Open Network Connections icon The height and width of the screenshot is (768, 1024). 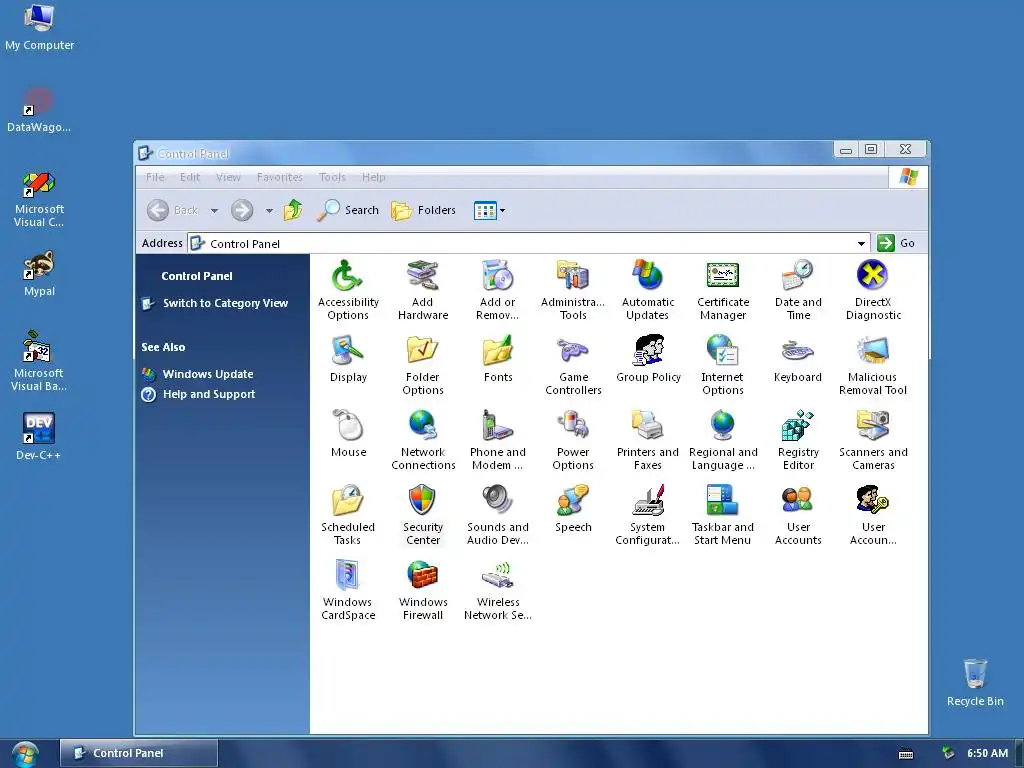tap(423, 440)
